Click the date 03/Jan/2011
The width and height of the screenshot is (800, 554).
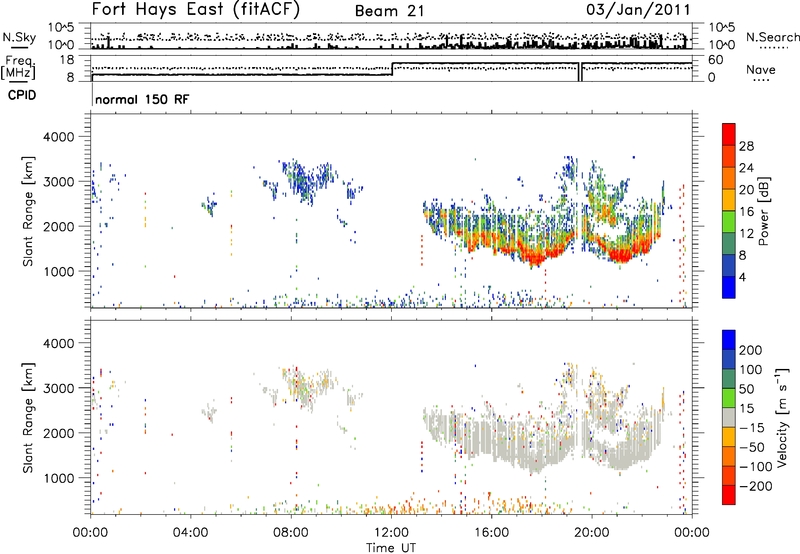click(638, 10)
